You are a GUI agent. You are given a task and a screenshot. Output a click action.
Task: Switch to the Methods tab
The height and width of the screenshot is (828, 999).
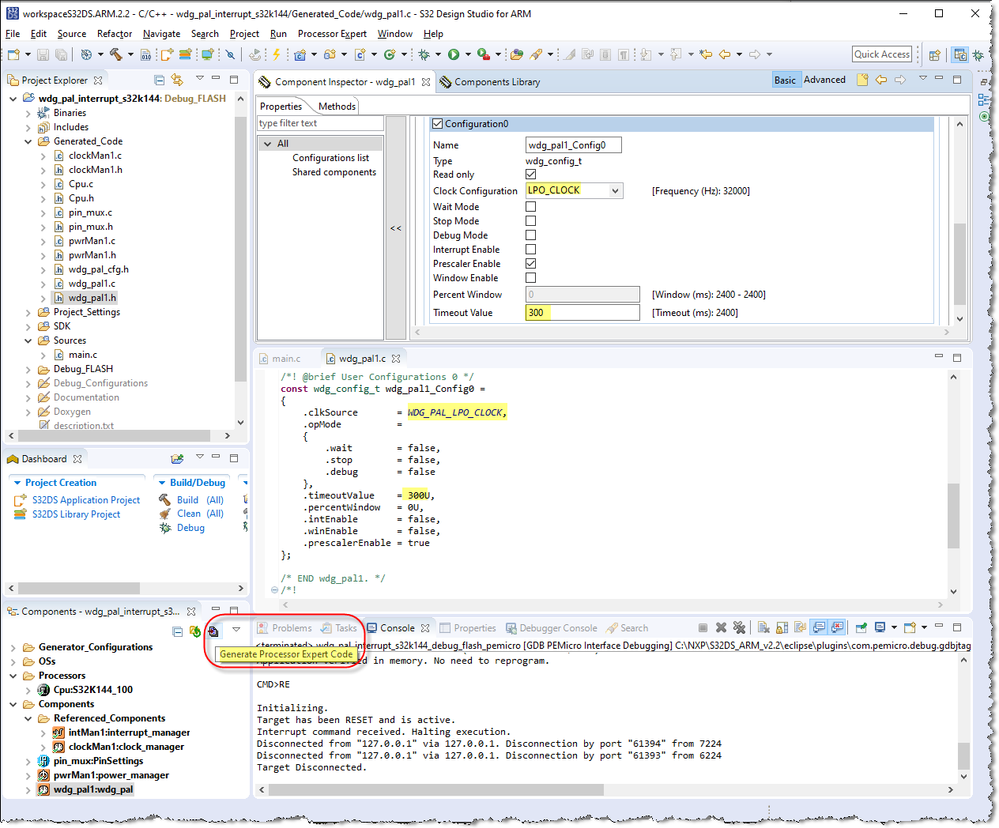pos(337,106)
